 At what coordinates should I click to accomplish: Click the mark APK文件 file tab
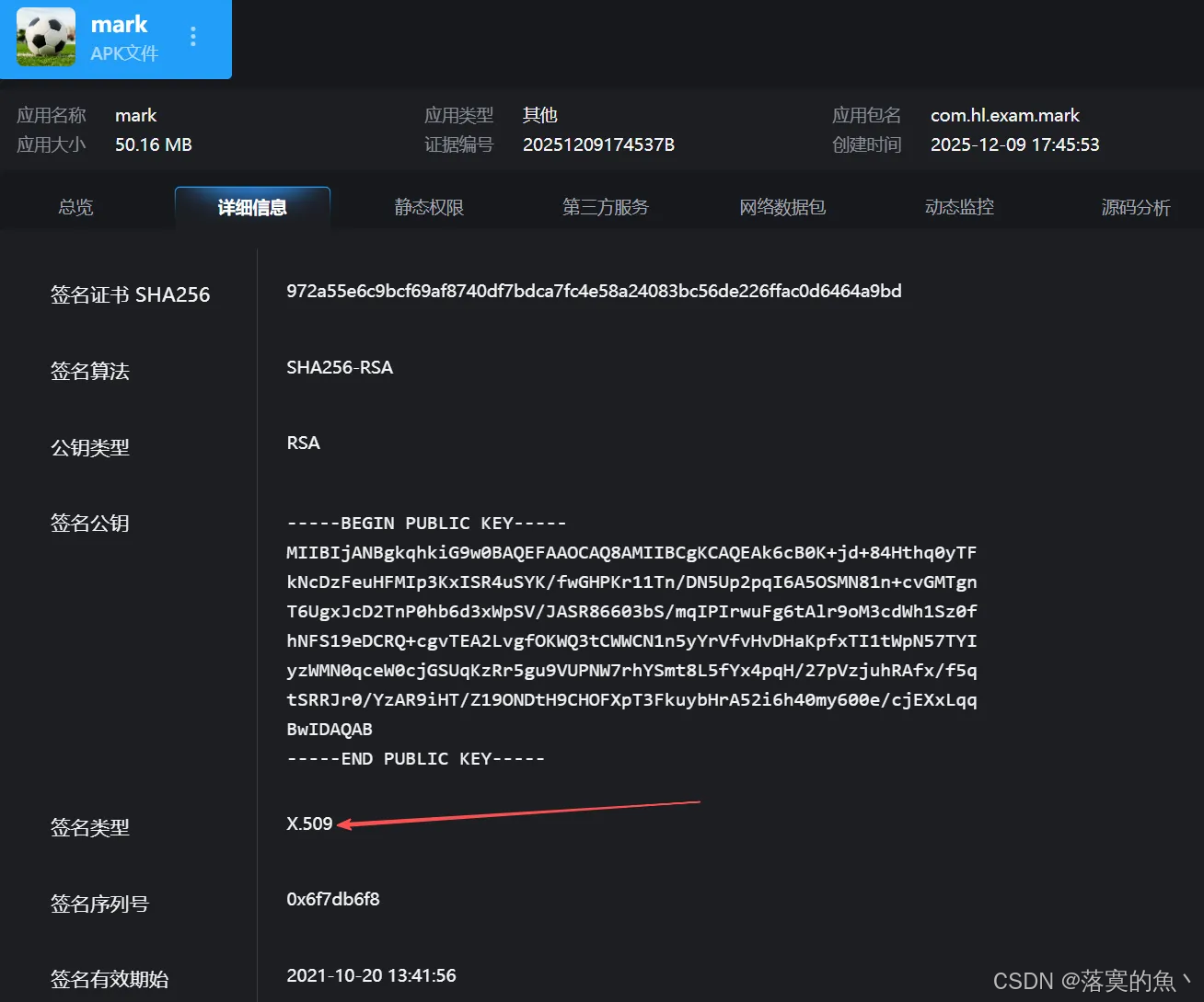coord(116,39)
